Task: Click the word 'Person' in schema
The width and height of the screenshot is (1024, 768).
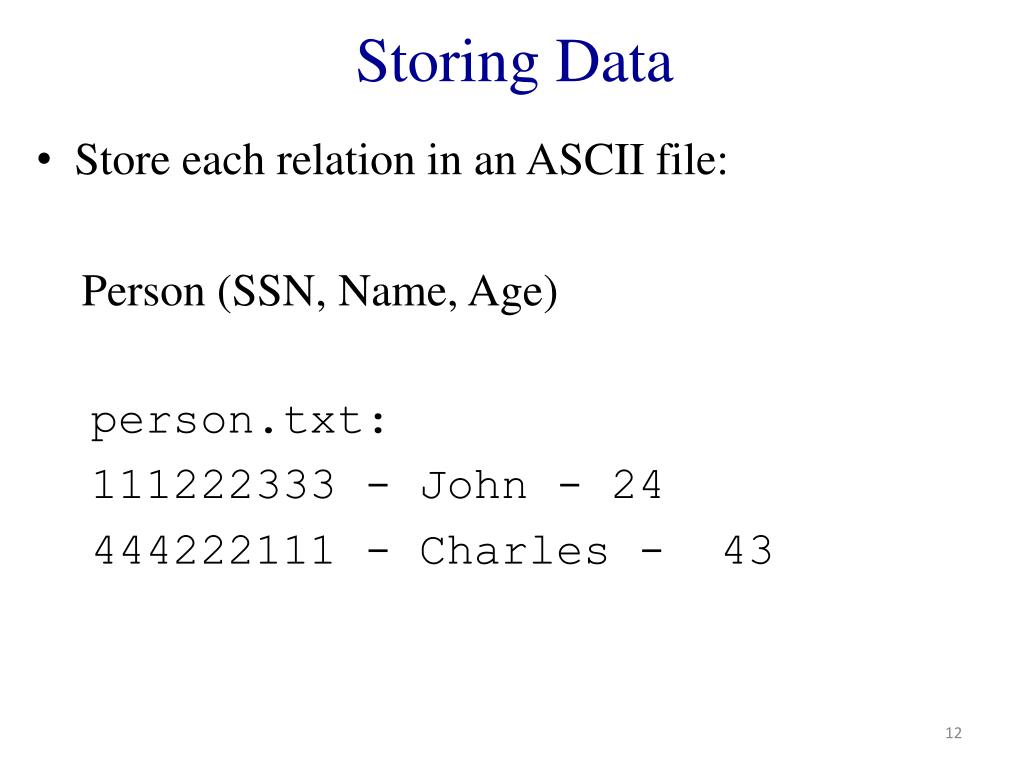Action: coord(143,291)
